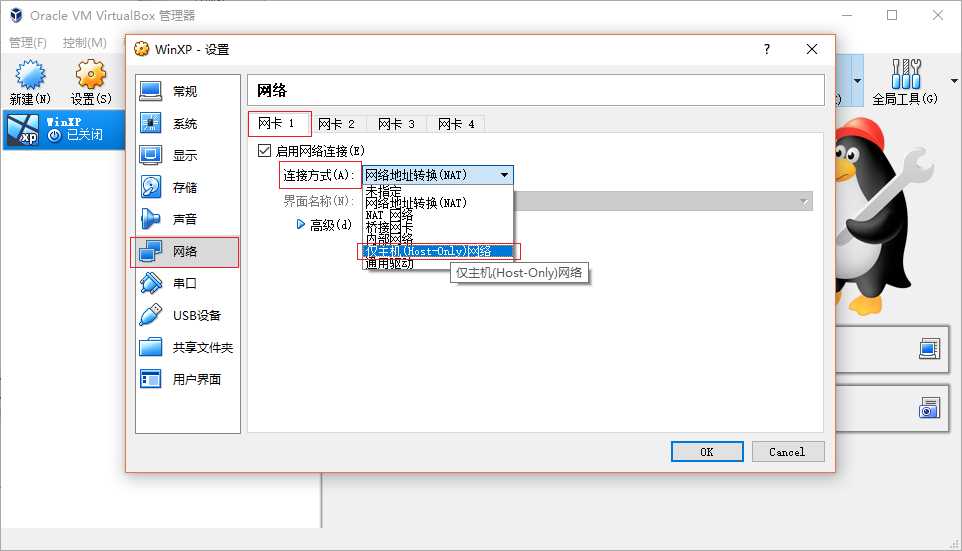Viewport: 962px width, 551px height.
Task: Open the 显示 (Display) settings category
Action: (x=187, y=155)
